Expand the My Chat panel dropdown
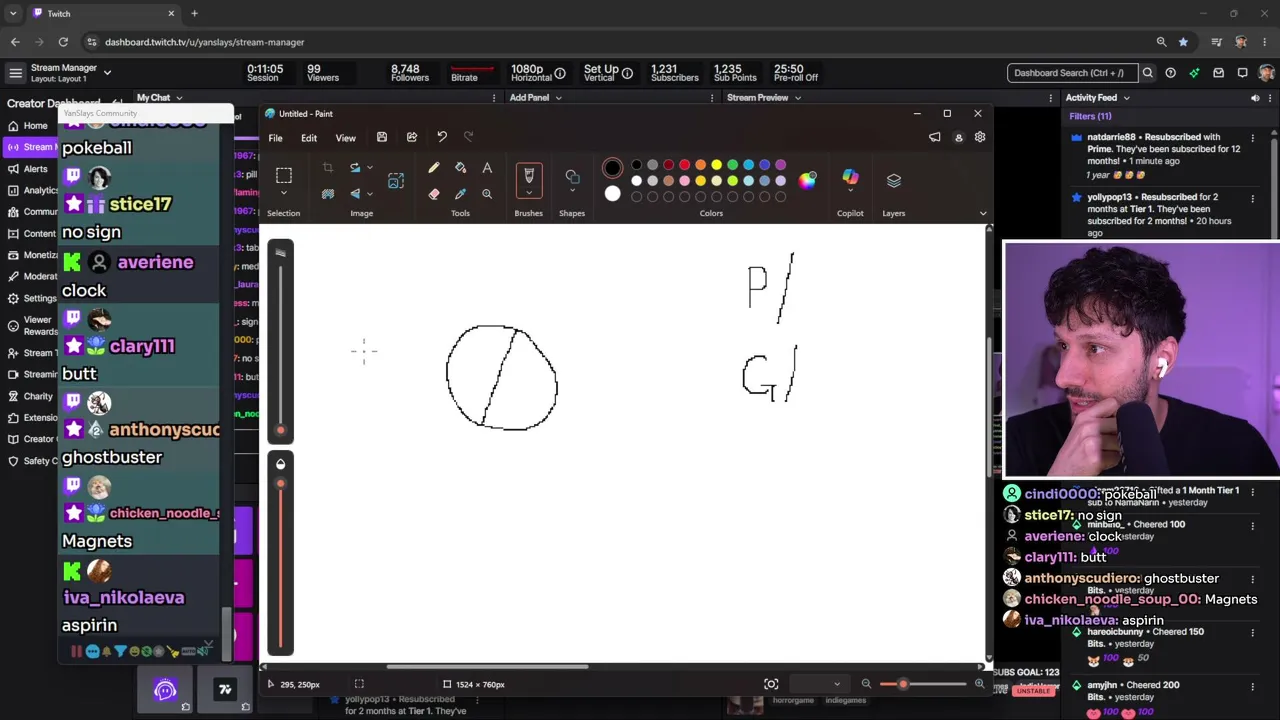The height and width of the screenshot is (720, 1280). (179, 98)
